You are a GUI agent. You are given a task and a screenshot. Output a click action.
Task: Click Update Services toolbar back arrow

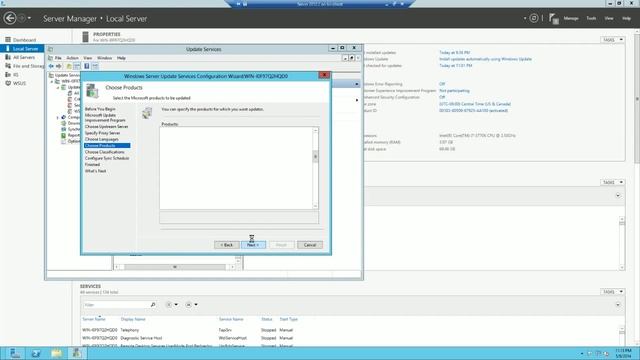pos(51,66)
